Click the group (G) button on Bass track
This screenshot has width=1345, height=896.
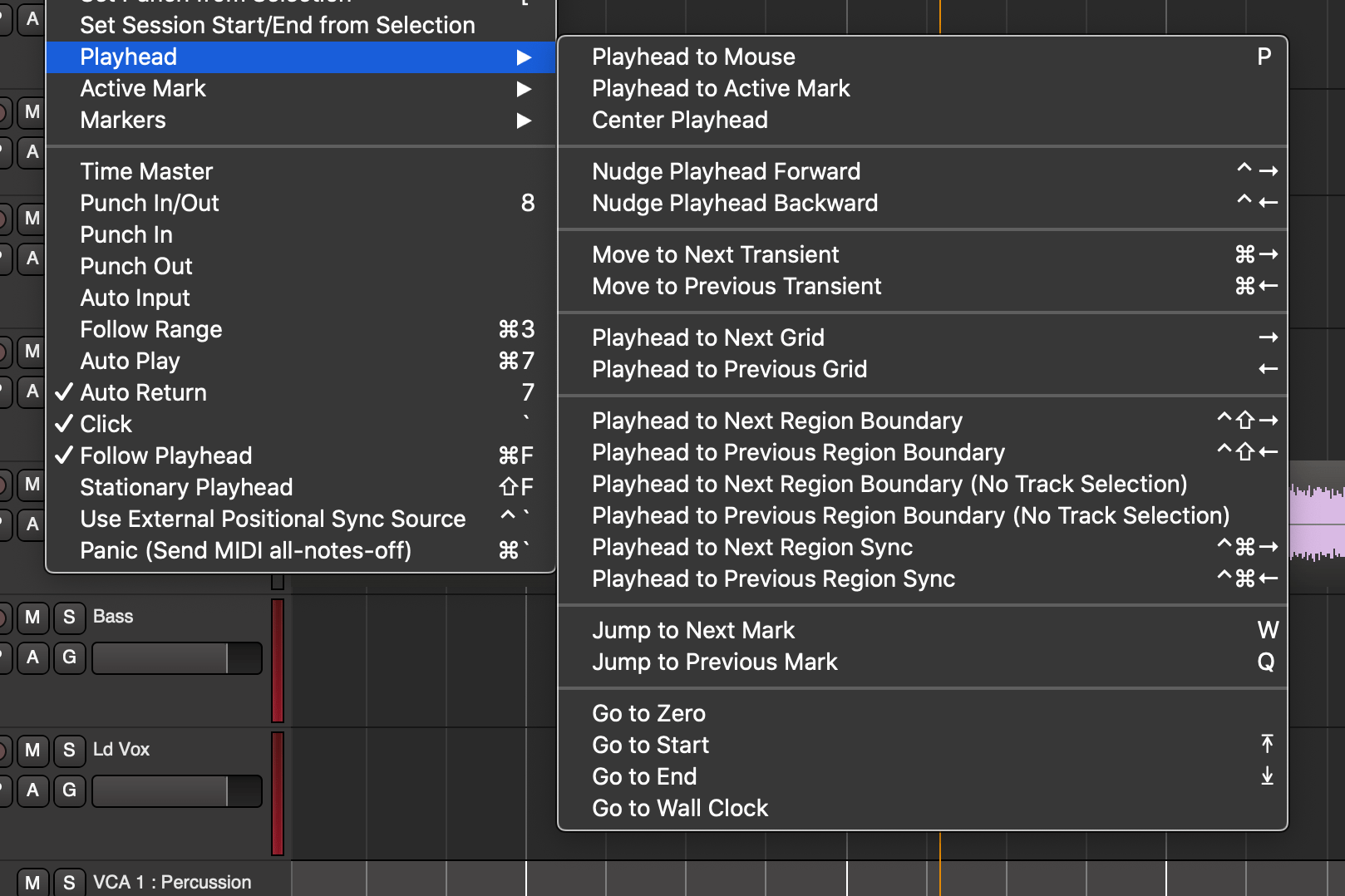[69, 657]
